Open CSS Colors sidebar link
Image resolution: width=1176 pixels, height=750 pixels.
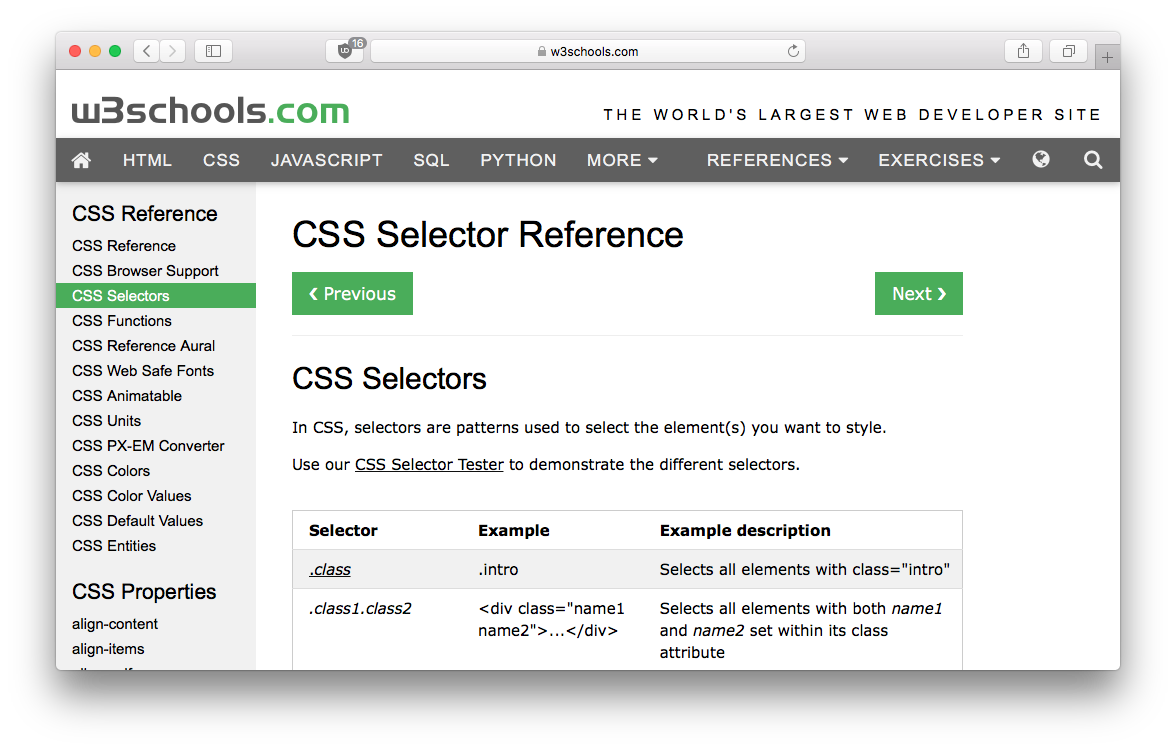click(x=111, y=471)
